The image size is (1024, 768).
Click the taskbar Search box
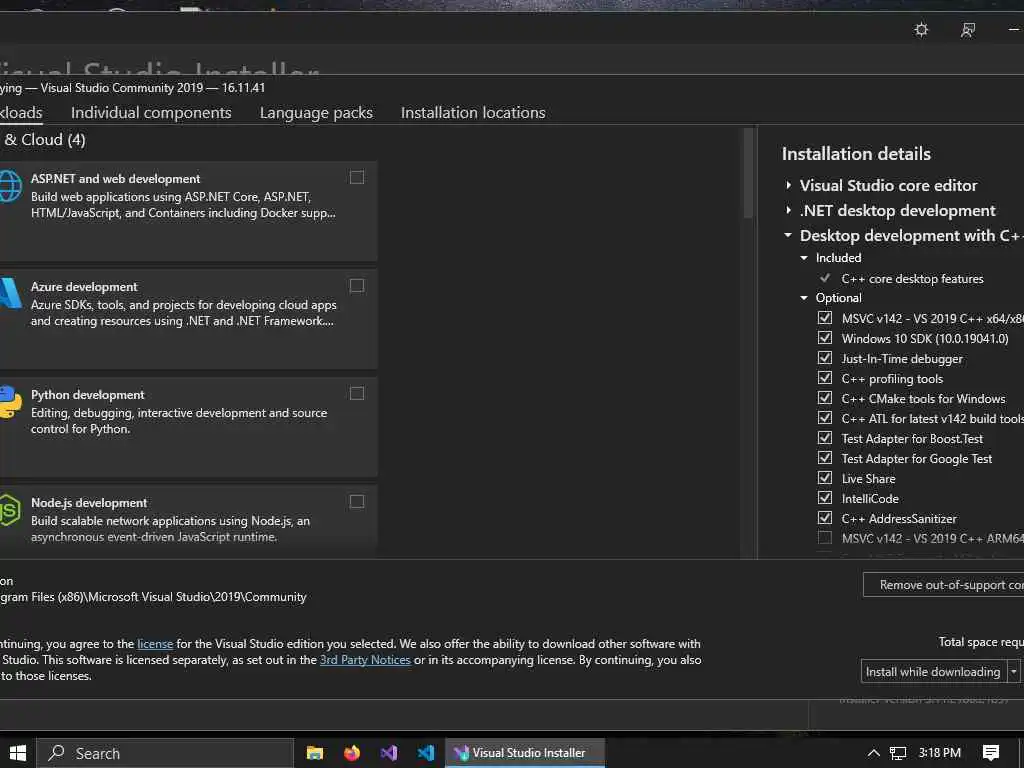(165, 753)
